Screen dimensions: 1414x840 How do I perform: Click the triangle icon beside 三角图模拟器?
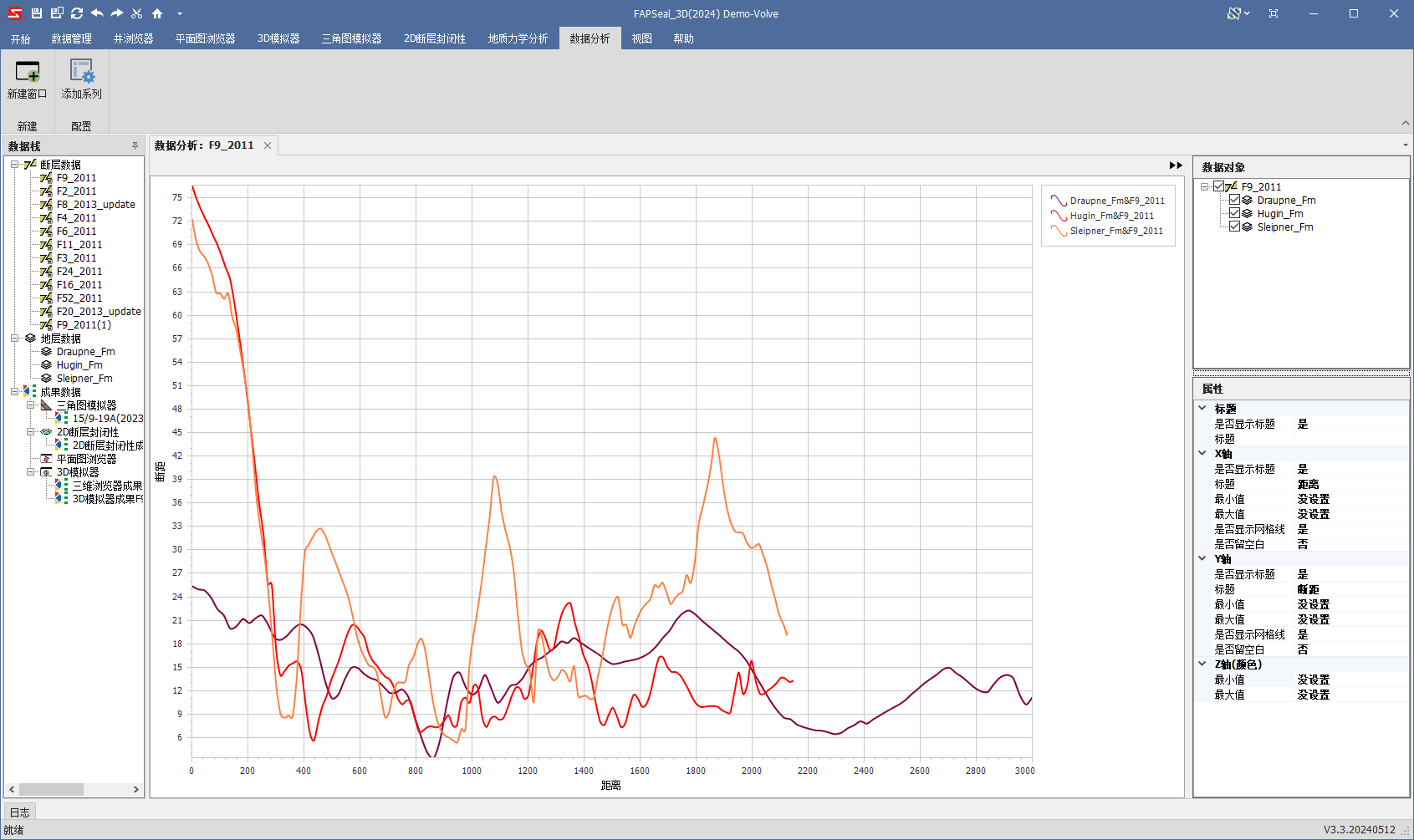click(x=46, y=405)
